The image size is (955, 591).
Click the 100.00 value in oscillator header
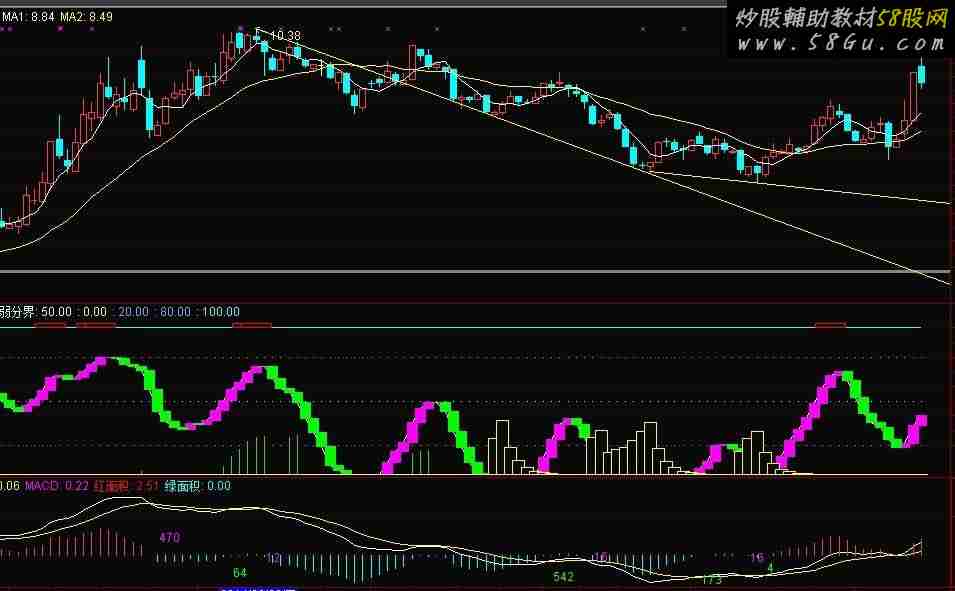(220, 312)
